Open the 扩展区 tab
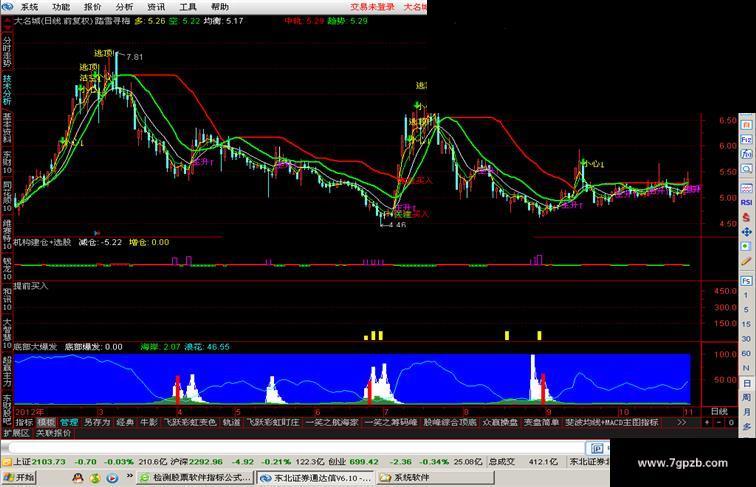 (x=17, y=433)
